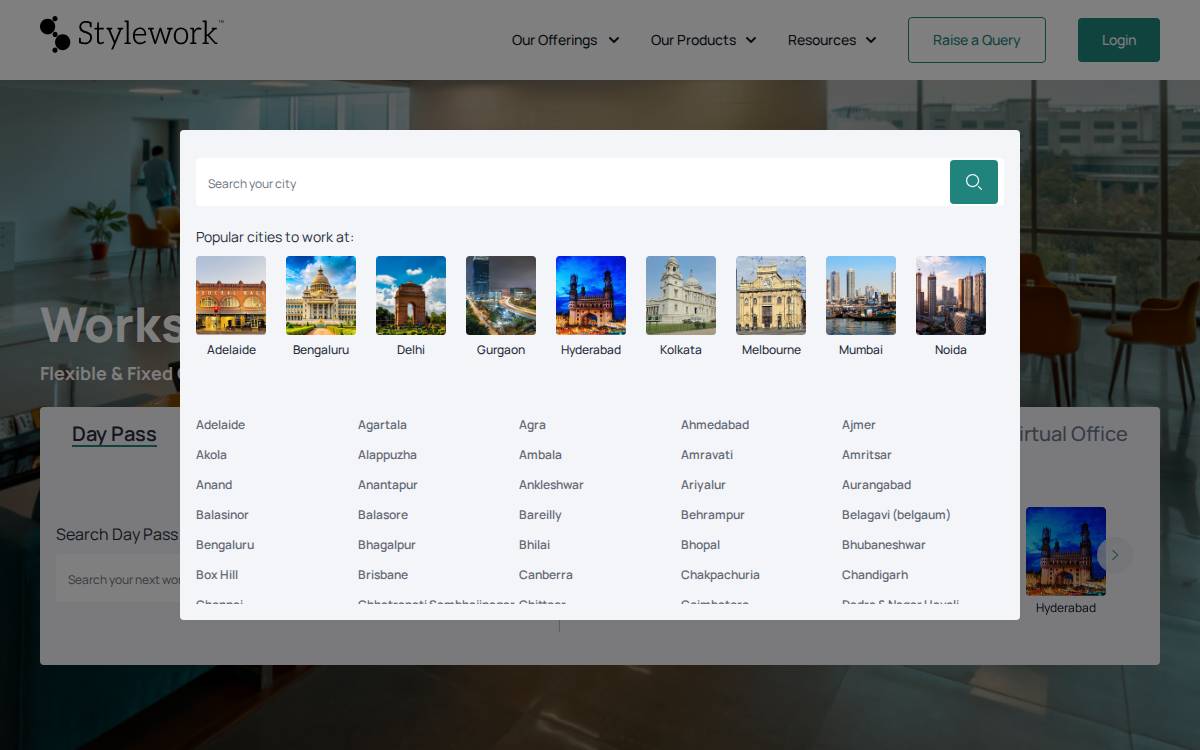Expand the Our Offerings menu
Screen dimensions: 1200x750
pos(565,40)
